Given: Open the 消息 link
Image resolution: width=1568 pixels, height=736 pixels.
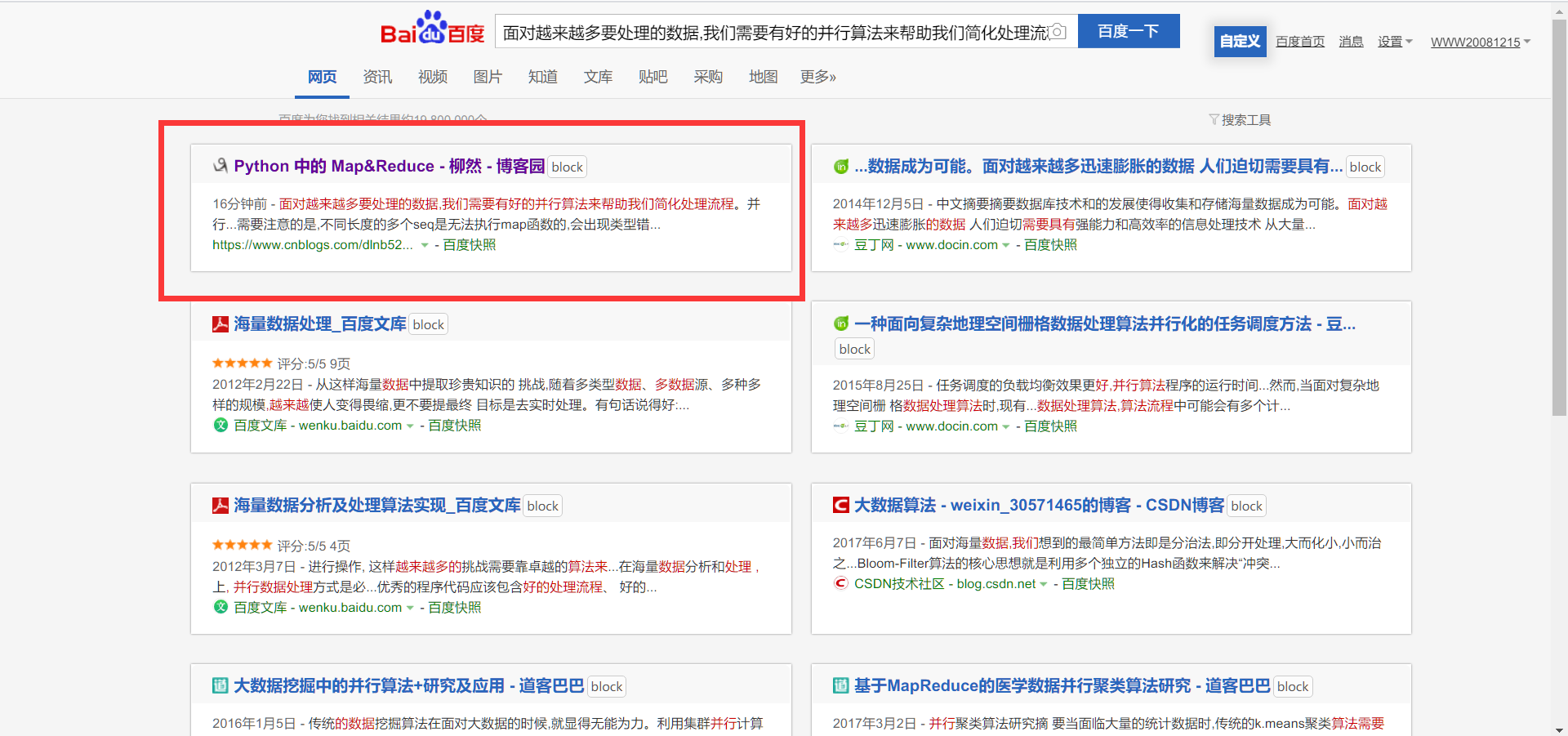Looking at the screenshot, I should click(1351, 42).
